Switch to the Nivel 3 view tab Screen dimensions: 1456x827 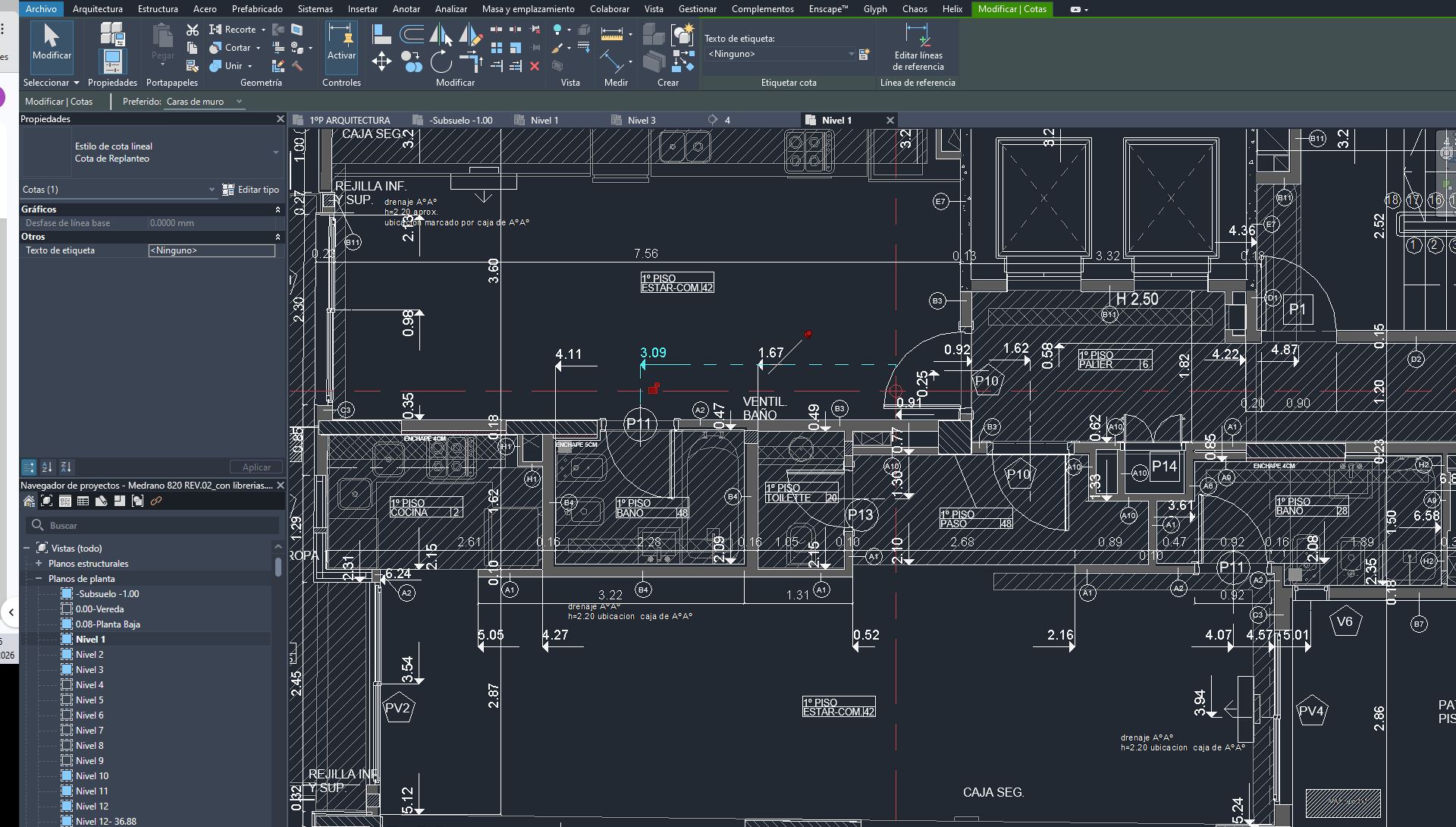pyautogui.click(x=641, y=120)
